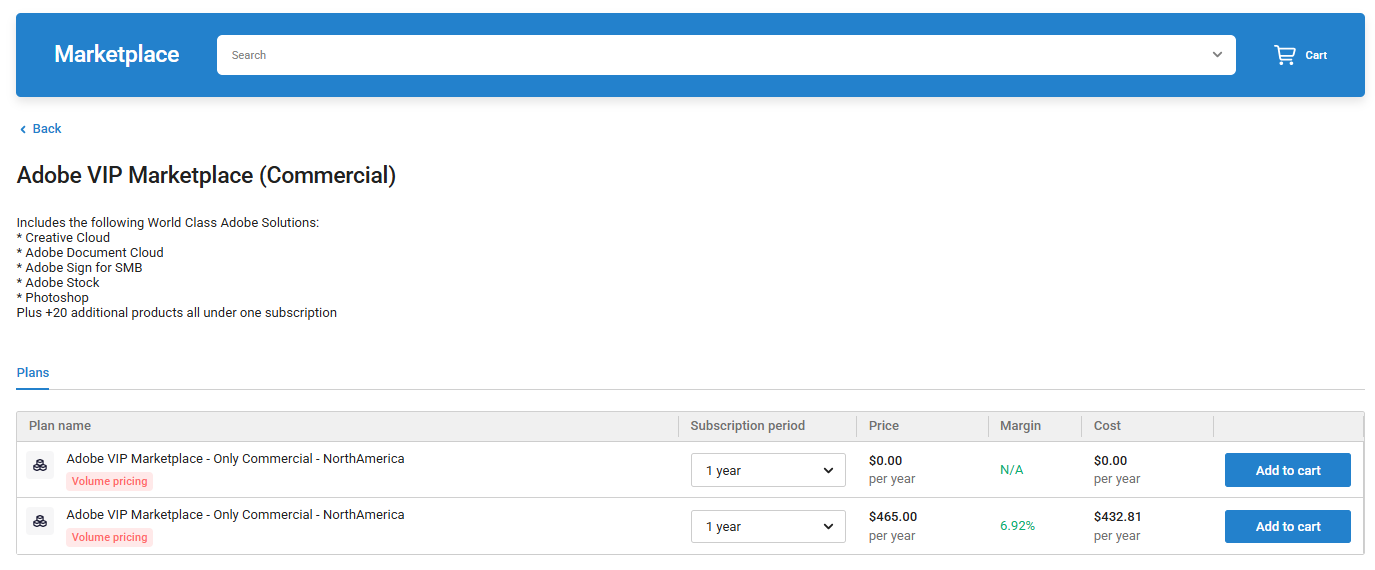Viewport: 1375px width, 570px height.
Task: Add the $465.00 plan to cart
Action: coord(1287,526)
